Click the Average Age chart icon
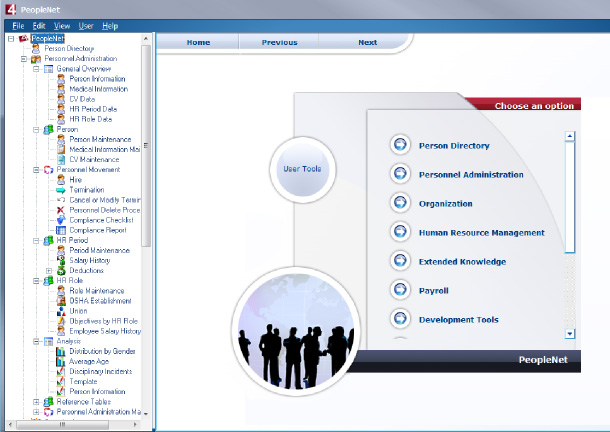Viewport: 610px width, 432px height. [61, 362]
